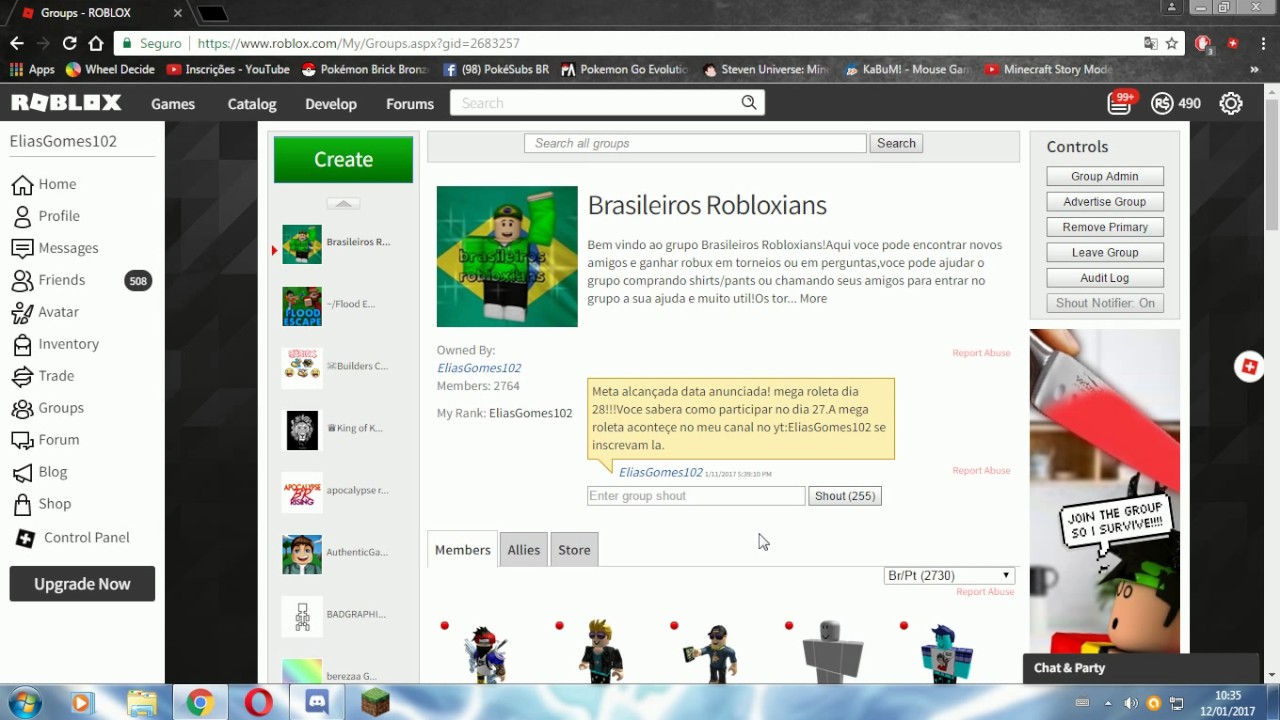Screen dimensions: 1280x720
Task: Click the magnifier icon in top search bar
Action: coord(749,103)
